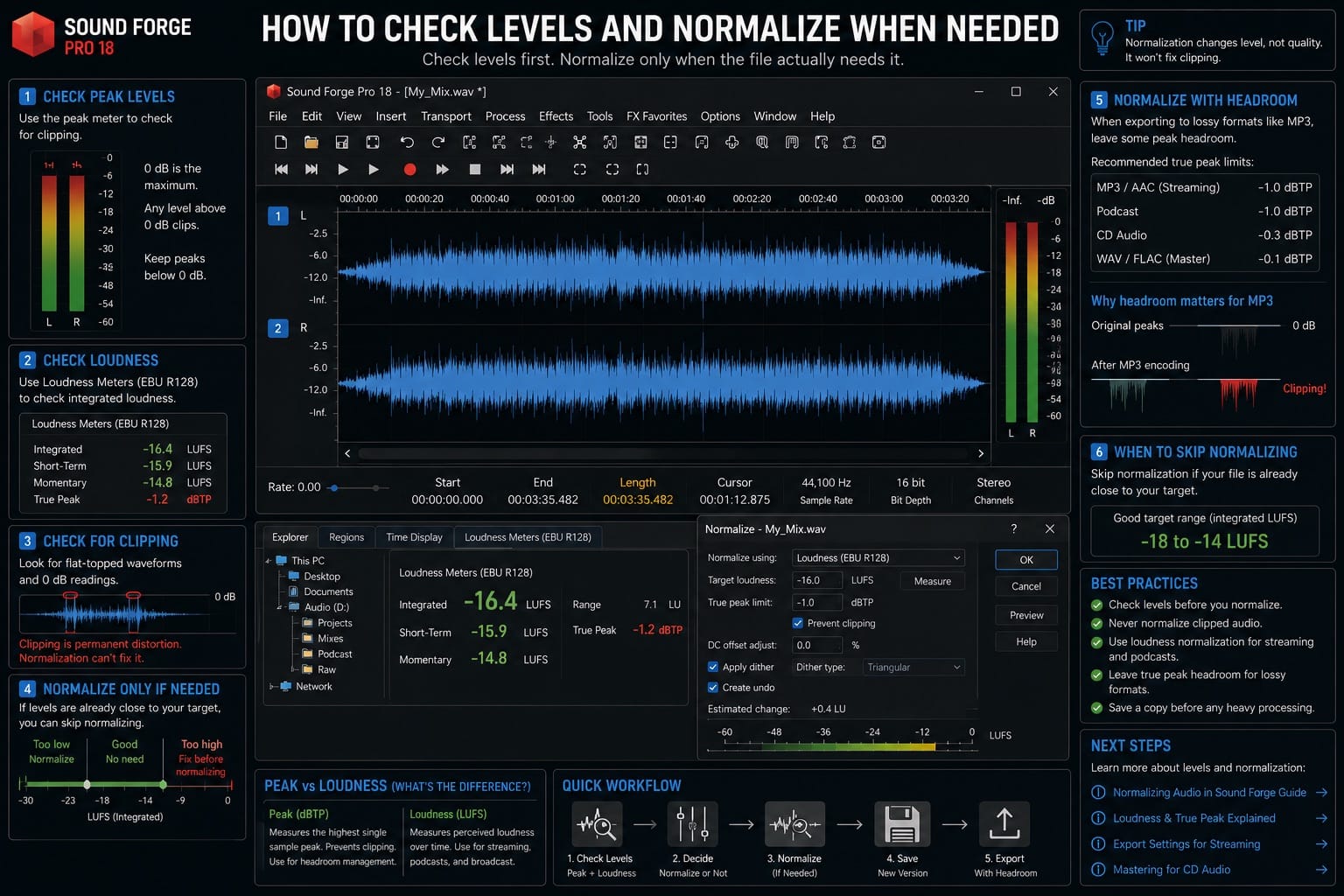
Task: Click the lightbulb Tip icon
Action: 1102,38
